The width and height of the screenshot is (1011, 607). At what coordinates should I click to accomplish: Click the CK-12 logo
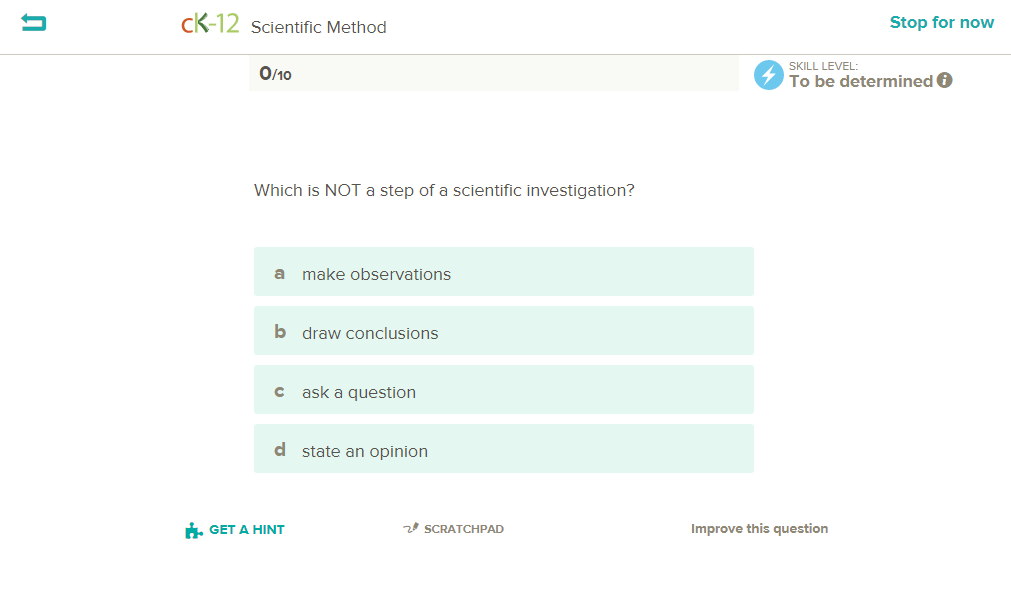(x=210, y=22)
